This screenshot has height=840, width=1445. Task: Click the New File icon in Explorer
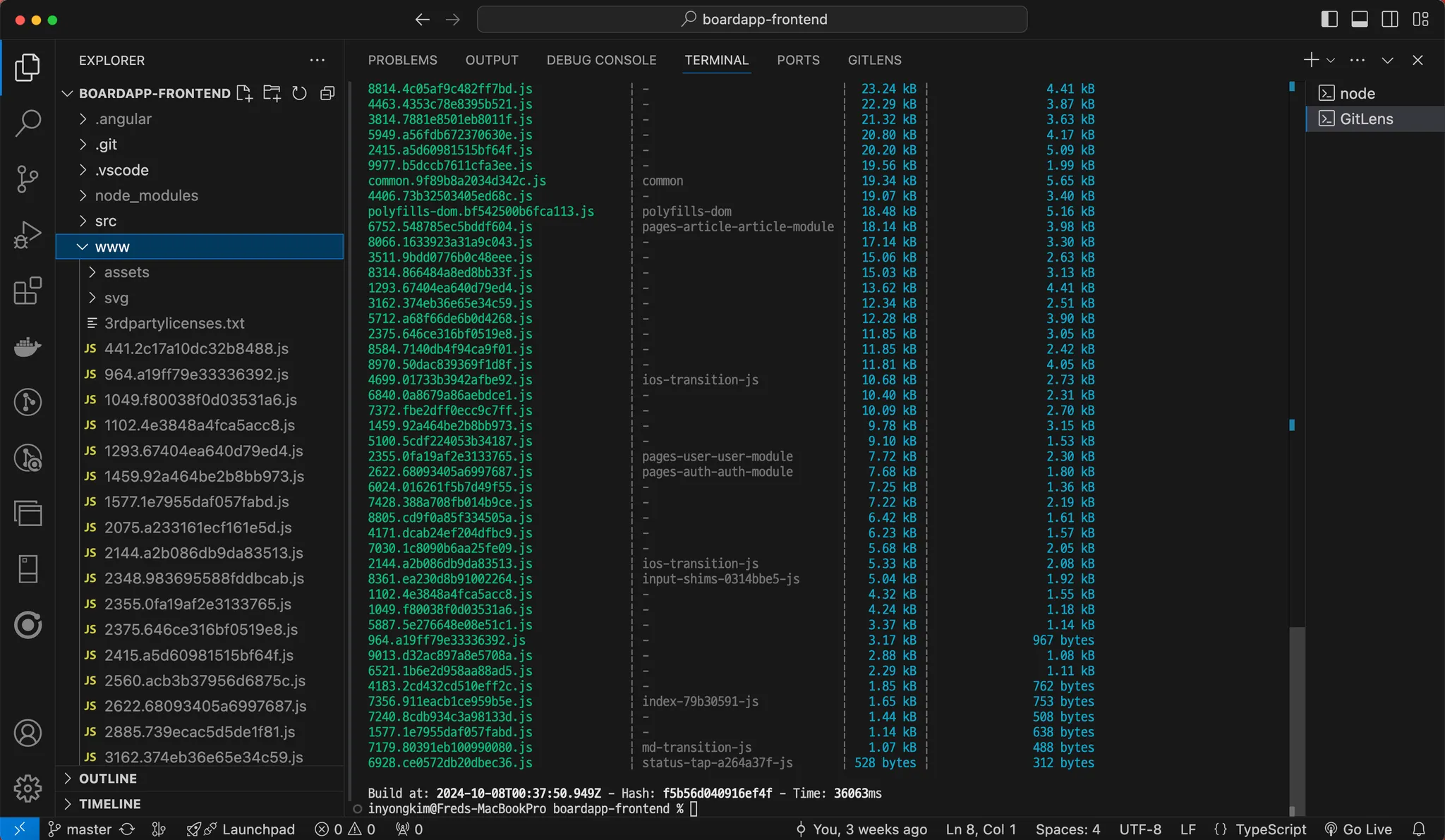pyautogui.click(x=244, y=93)
